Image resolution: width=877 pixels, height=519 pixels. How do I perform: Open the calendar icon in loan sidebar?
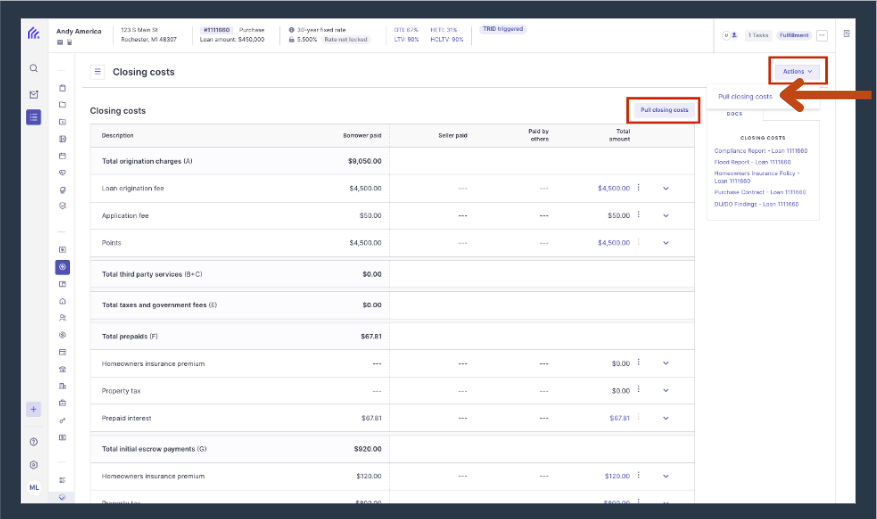(63, 156)
